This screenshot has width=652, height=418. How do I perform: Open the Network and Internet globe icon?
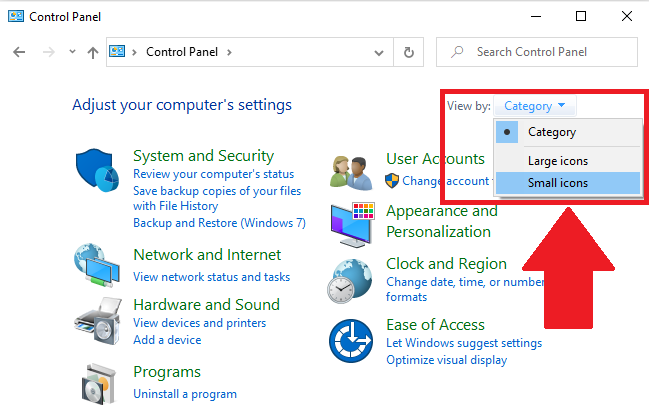97,264
